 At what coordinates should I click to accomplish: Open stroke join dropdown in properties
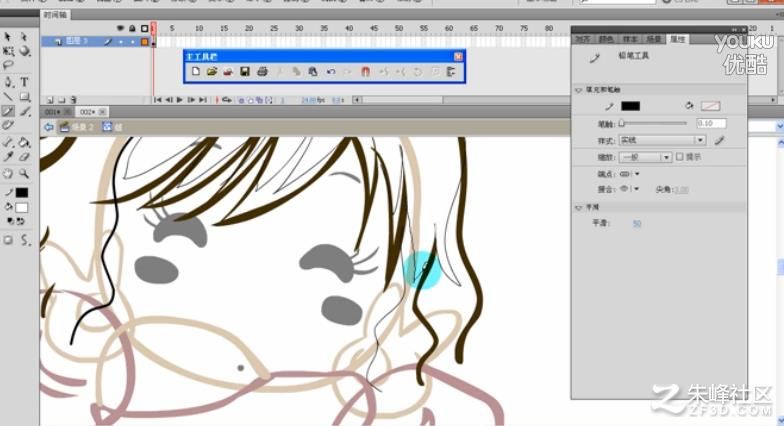[629, 189]
